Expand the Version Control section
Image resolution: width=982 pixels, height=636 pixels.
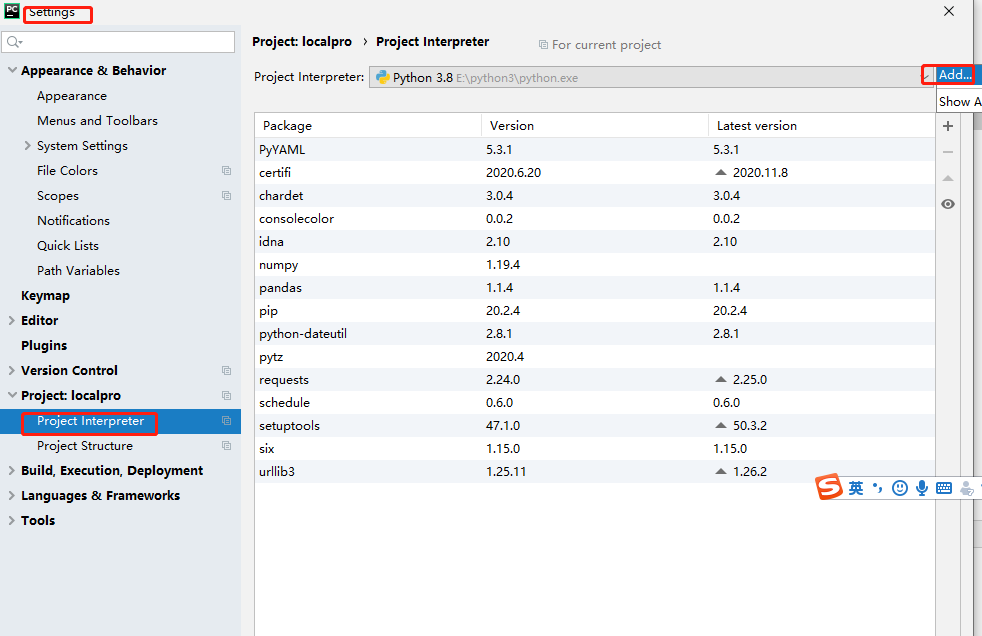(x=11, y=370)
